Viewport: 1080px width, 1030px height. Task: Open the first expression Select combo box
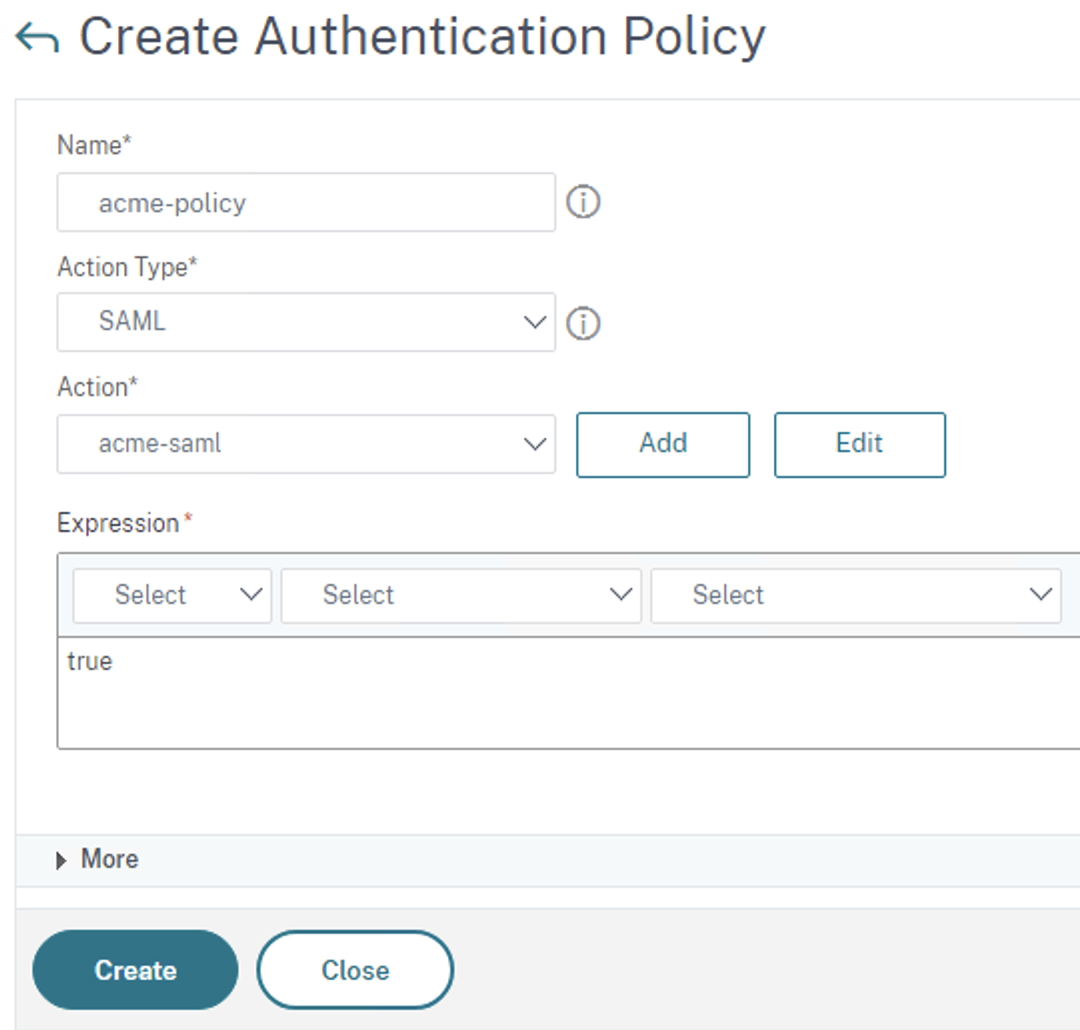click(x=170, y=594)
